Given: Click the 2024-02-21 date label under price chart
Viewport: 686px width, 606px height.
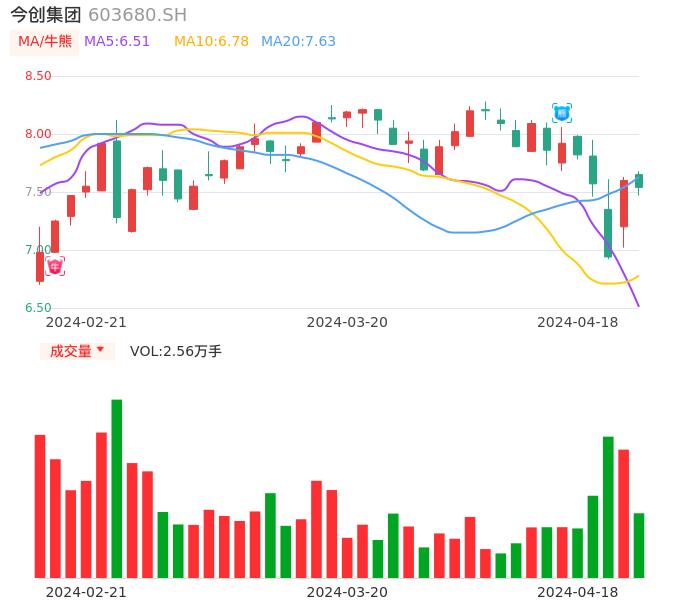Looking at the screenshot, I should coord(86,322).
